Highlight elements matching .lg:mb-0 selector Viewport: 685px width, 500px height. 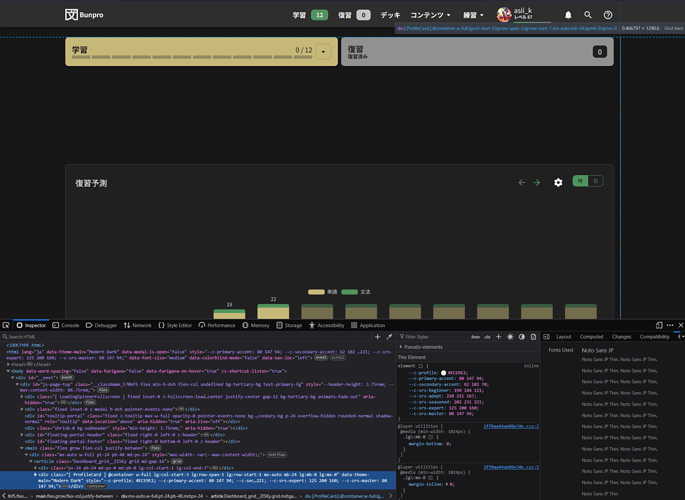click(x=431, y=437)
